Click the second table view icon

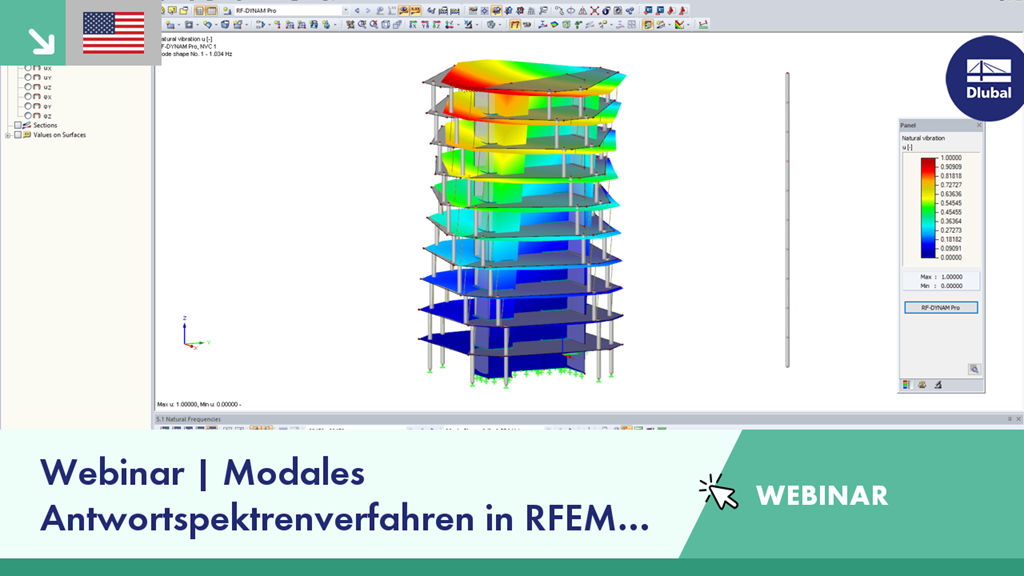[x=212, y=10]
